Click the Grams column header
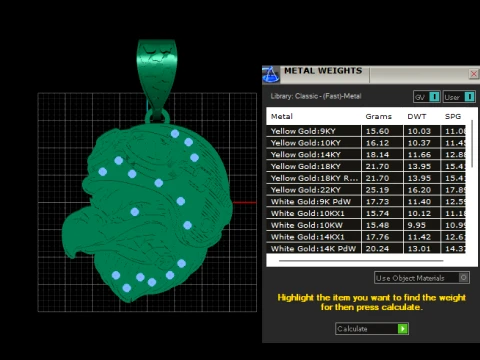The image size is (480, 360). [378, 116]
